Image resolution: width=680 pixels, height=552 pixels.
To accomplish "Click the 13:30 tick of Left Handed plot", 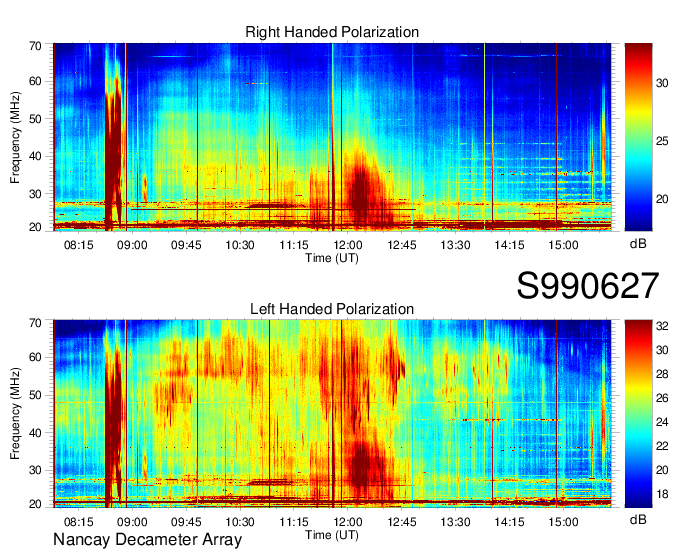I will 455,522.
